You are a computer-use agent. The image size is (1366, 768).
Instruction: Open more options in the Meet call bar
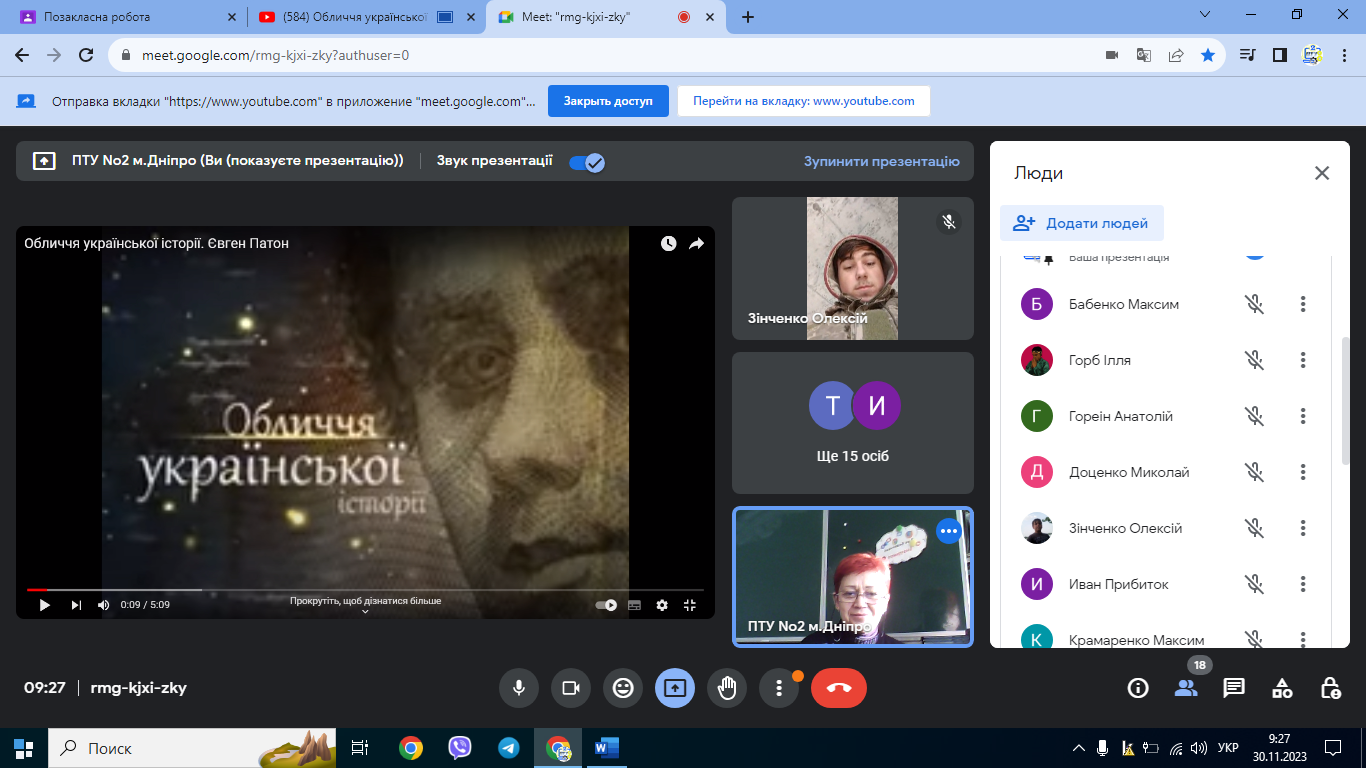coord(779,688)
